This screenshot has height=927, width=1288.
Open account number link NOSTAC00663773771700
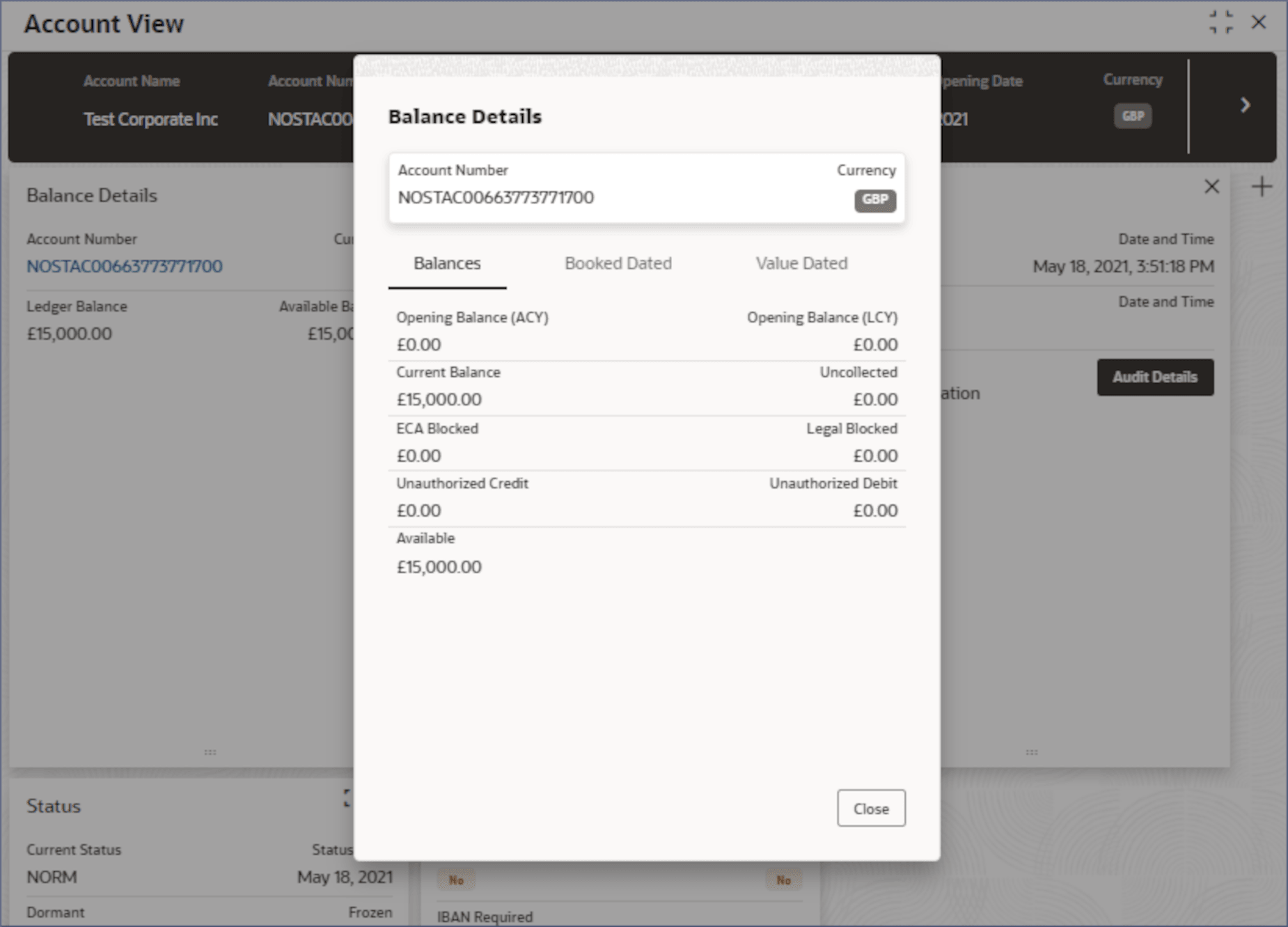tap(125, 266)
